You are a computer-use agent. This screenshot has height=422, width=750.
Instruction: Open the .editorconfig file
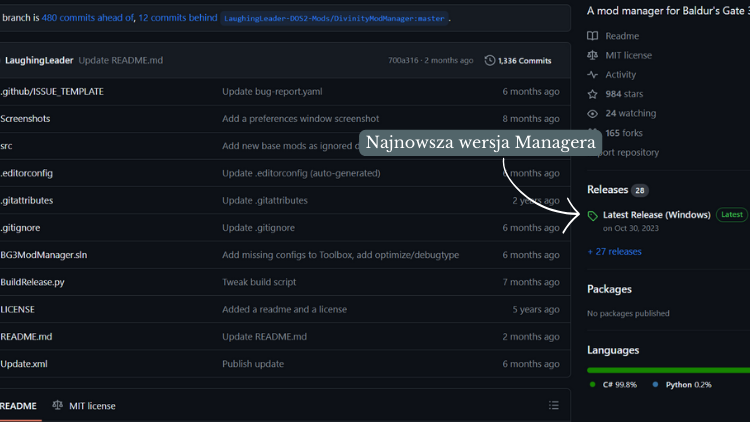[x=26, y=173]
